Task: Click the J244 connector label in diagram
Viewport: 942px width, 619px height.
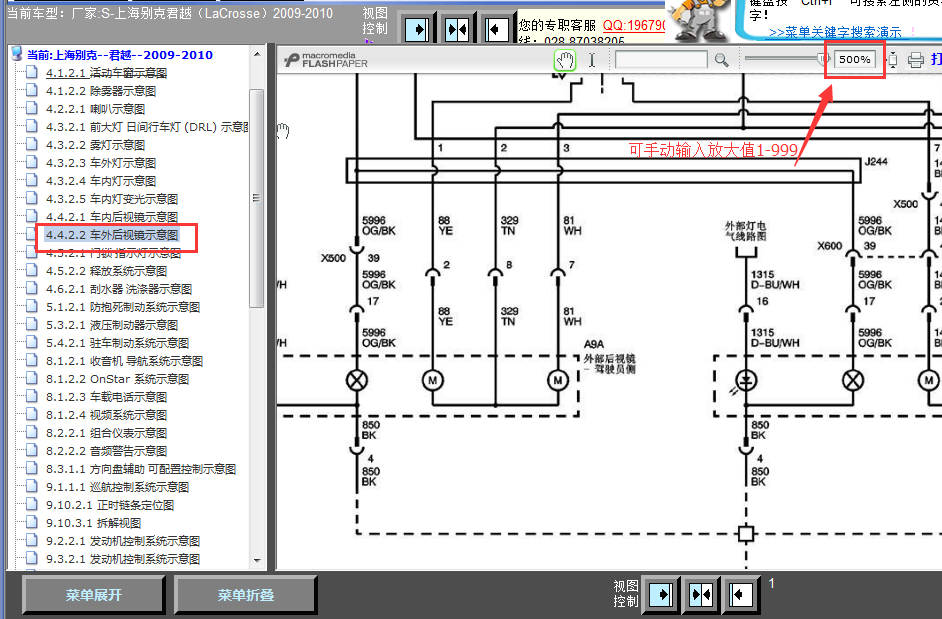Action: (876, 162)
